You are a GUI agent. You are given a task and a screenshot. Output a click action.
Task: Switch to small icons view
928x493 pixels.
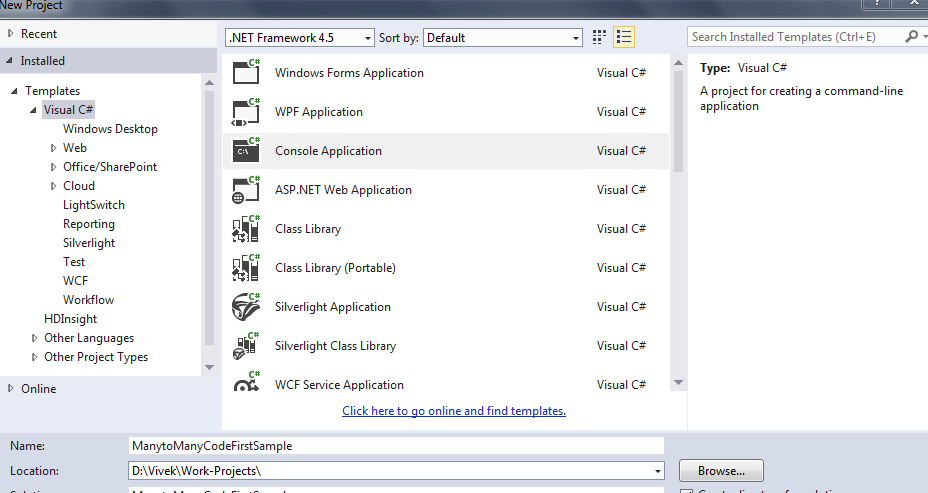coord(599,37)
